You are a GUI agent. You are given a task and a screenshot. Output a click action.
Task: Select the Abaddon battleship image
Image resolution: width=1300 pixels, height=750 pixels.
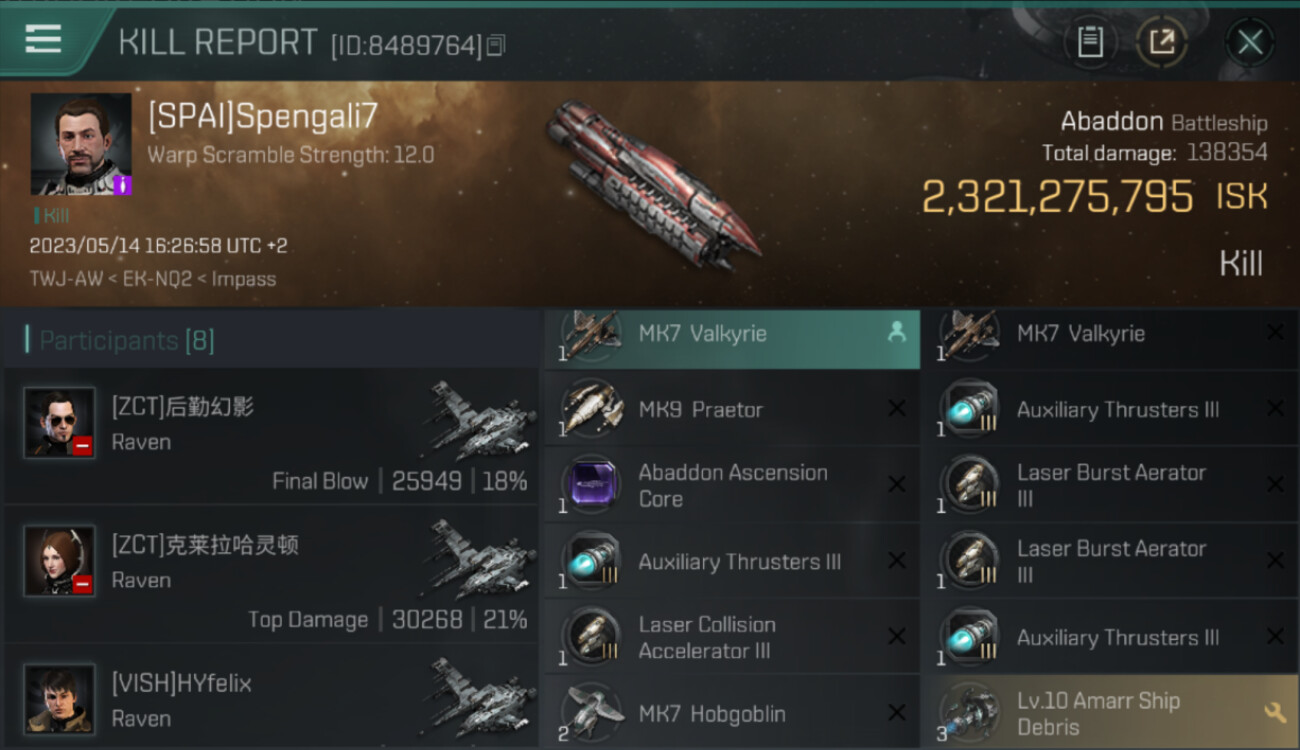[651, 183]
